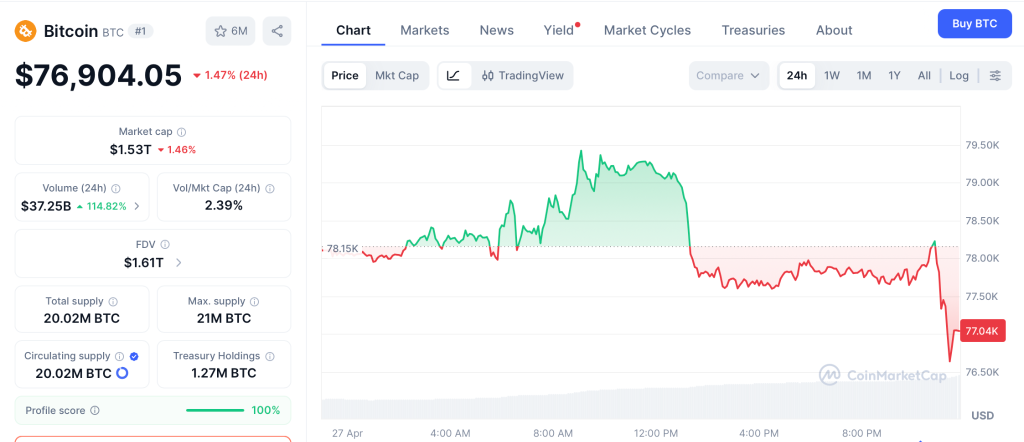Open the Markets tab

click(x=424, y=30)
